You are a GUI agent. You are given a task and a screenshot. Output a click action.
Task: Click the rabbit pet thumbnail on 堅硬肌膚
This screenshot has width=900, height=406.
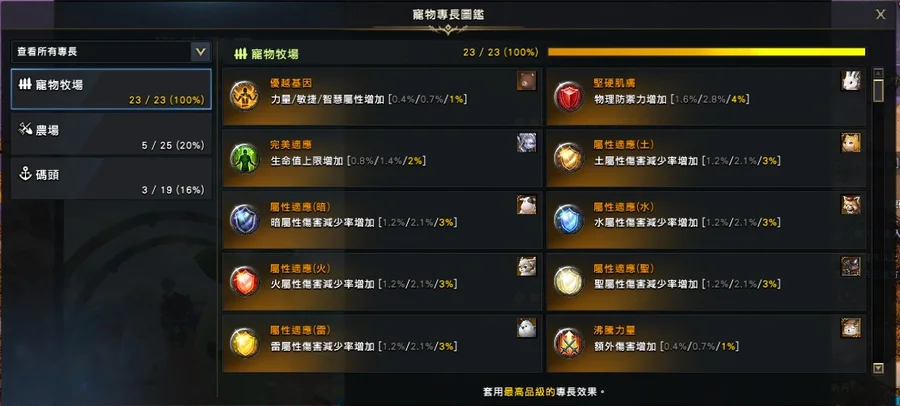pyautogui.click(x=851, y=81)
